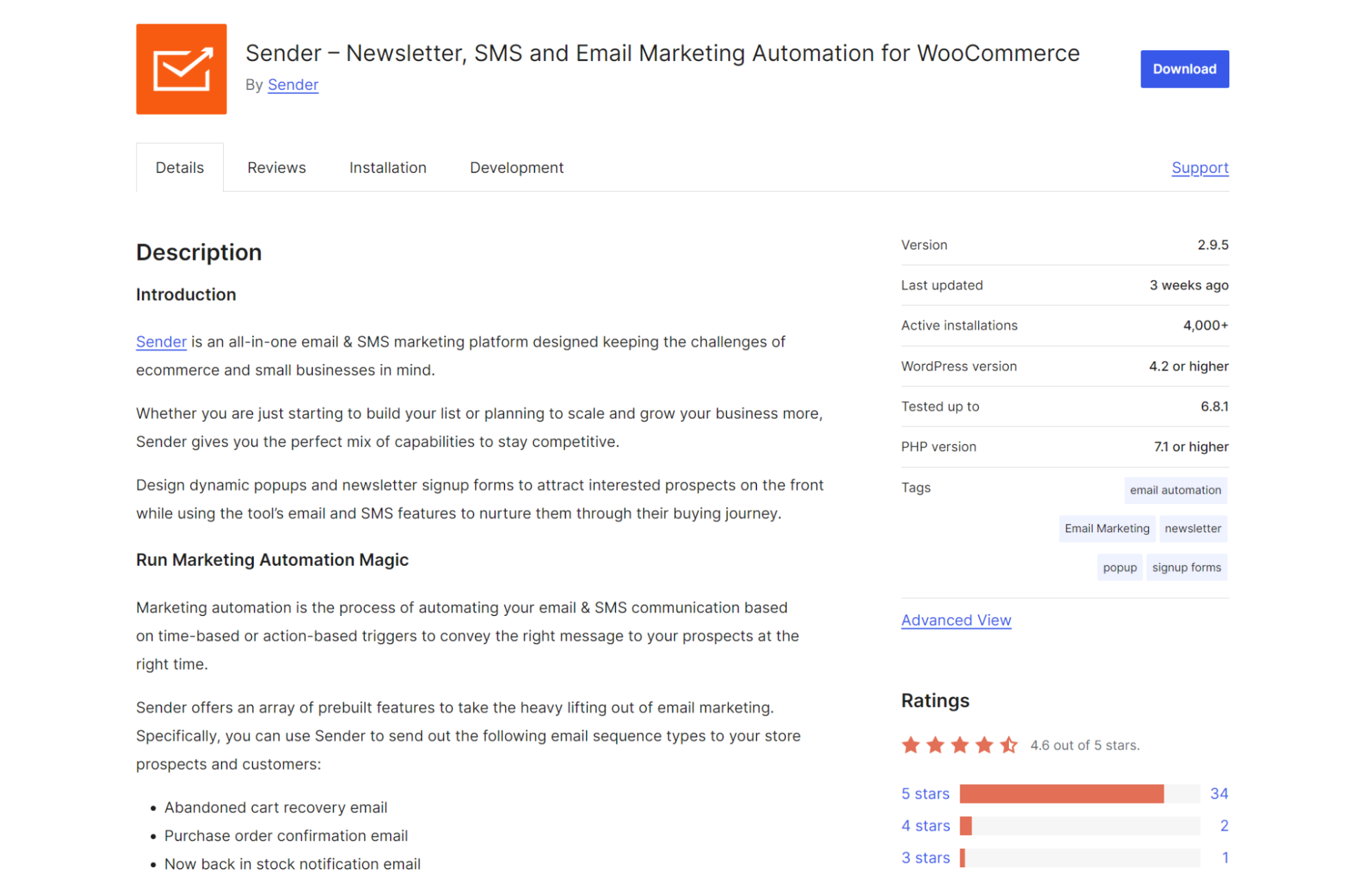Click 'Abandoned cart recovery email' list item

pyautogui.click(x=275, y=808)
